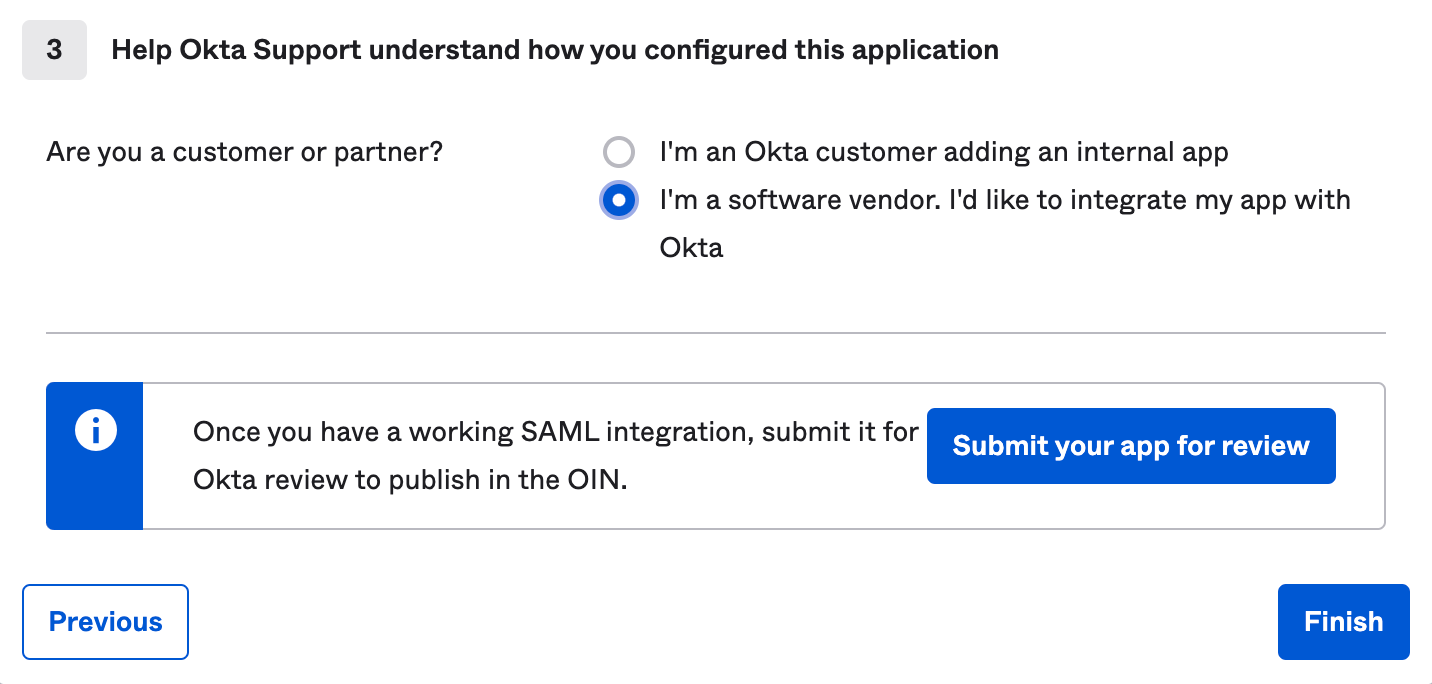Complete the wizard via the Finish button

pos(1343,621)
